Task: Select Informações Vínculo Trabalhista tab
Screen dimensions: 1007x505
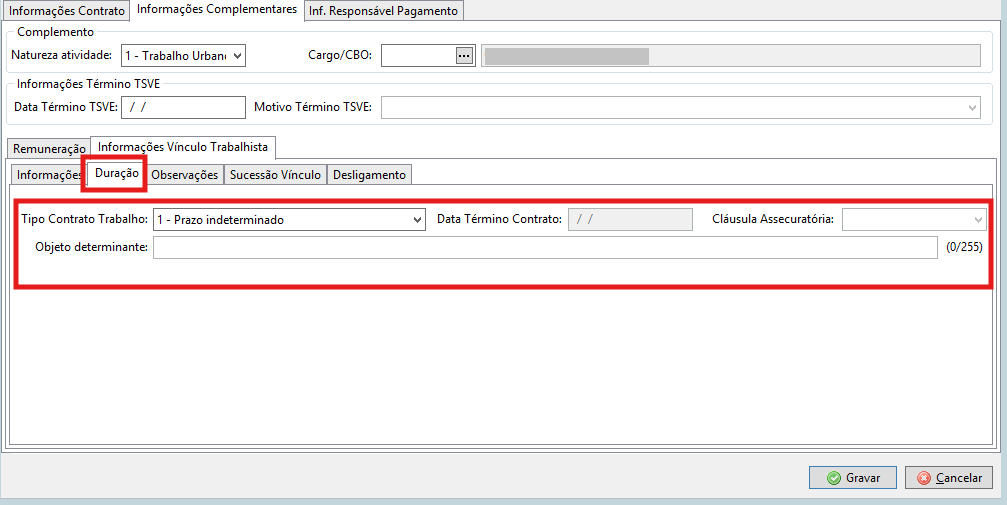Action: (183, 147)
